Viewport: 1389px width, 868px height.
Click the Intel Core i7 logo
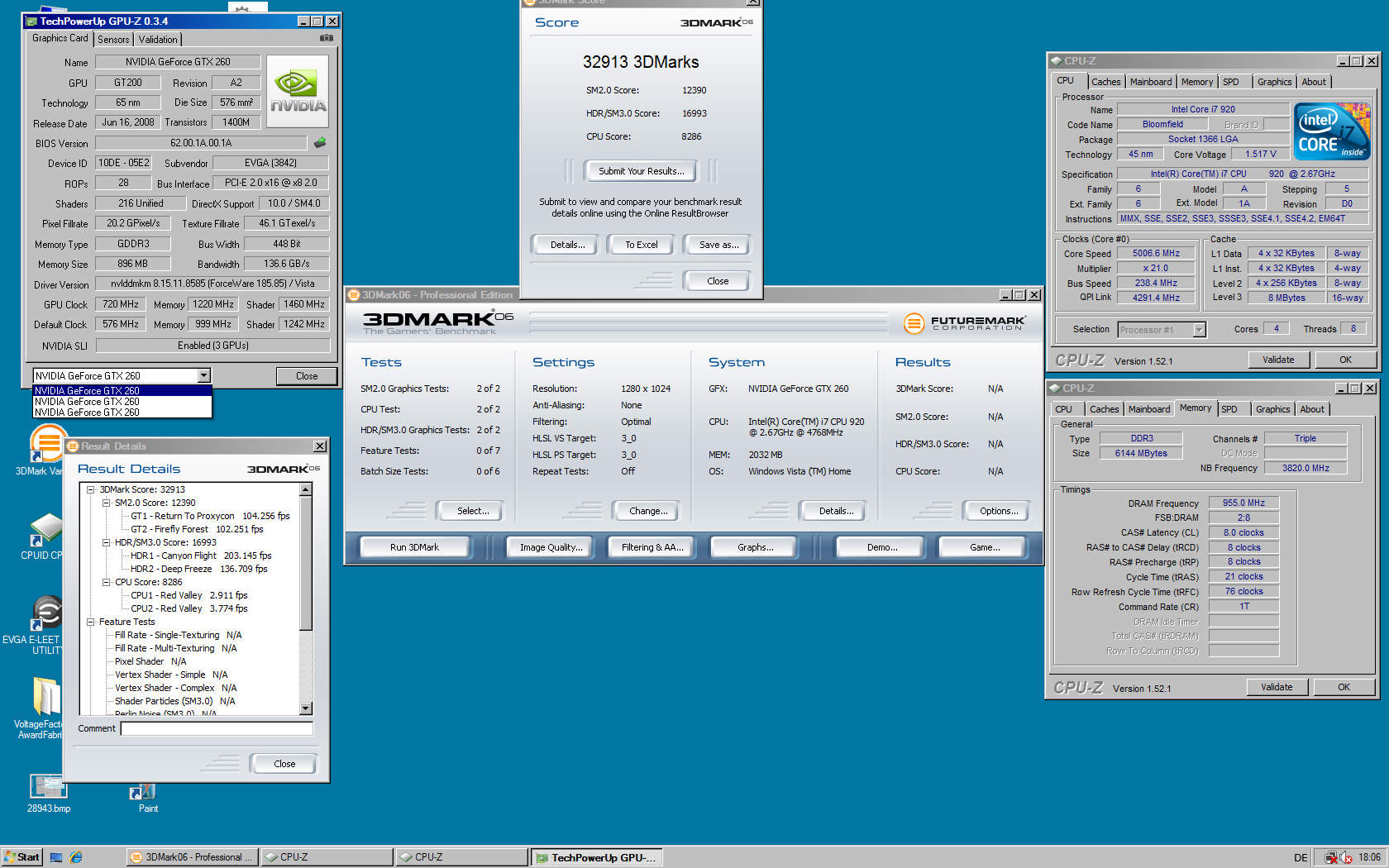1332,131
